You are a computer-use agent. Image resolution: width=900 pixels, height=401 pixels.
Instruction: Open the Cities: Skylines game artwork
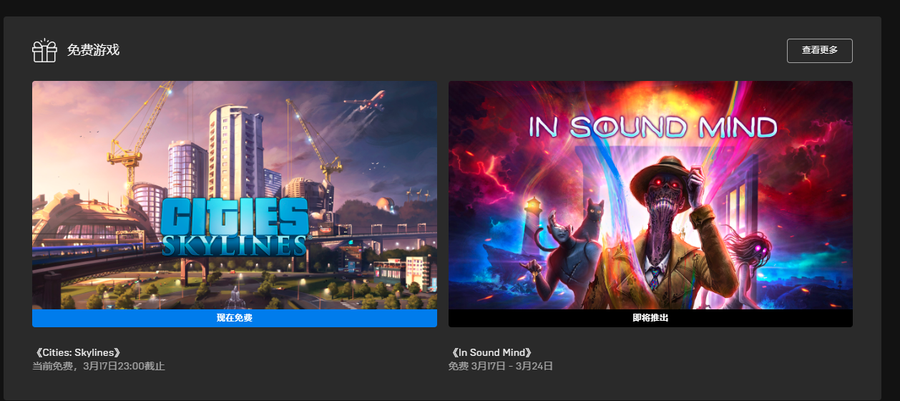[235, 195]
